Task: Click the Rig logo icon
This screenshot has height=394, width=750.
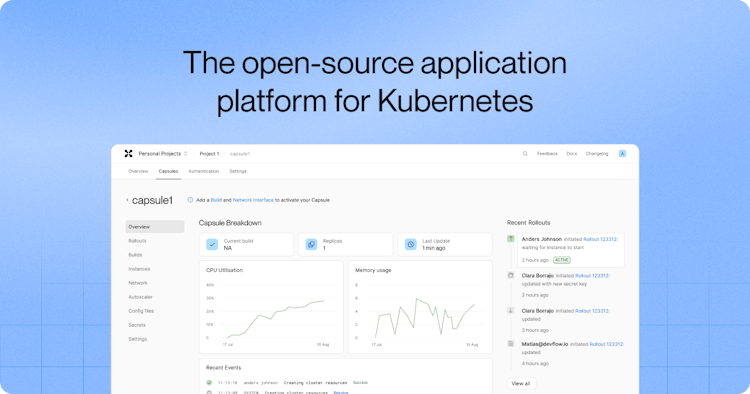Action: 128,153
